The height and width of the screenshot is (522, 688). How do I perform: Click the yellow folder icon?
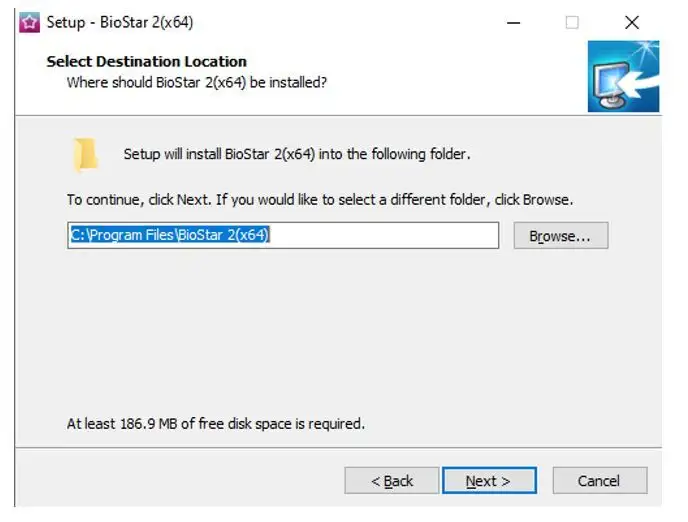(86, 154)
